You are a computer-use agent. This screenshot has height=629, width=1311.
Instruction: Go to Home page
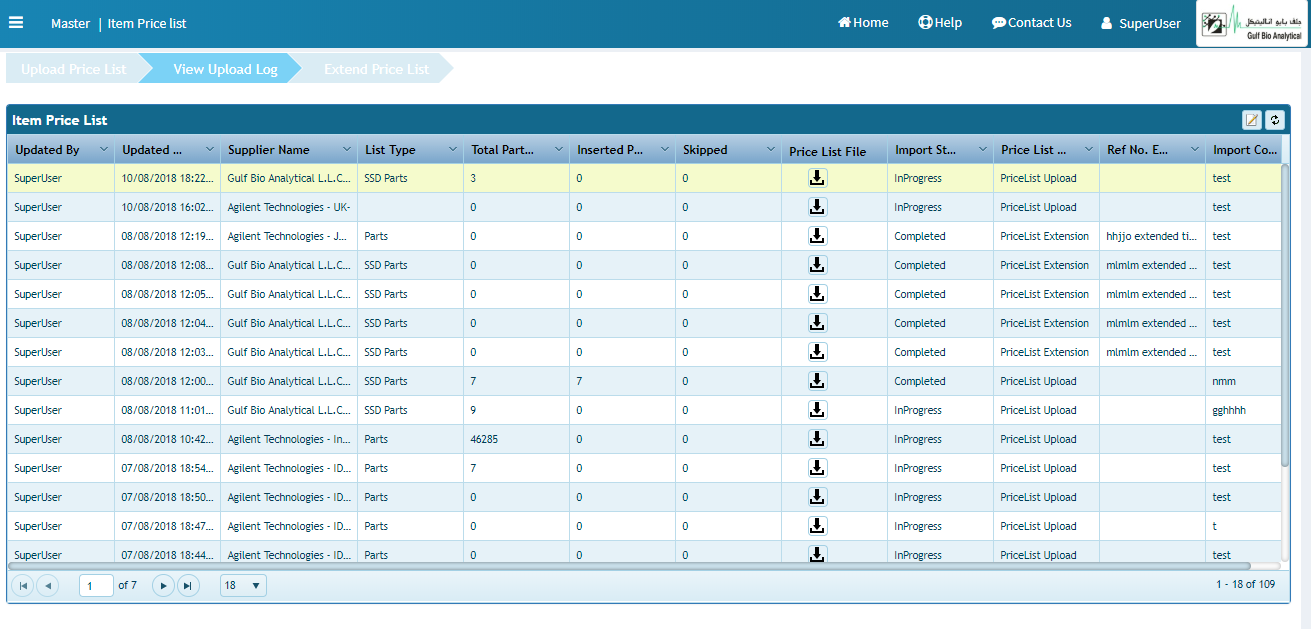coord(863,22)
